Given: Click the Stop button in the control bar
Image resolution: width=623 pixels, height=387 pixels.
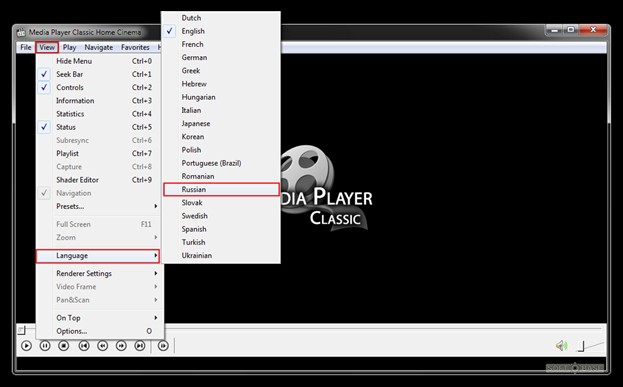Looking at the screenshot, I should pos(64,346).
